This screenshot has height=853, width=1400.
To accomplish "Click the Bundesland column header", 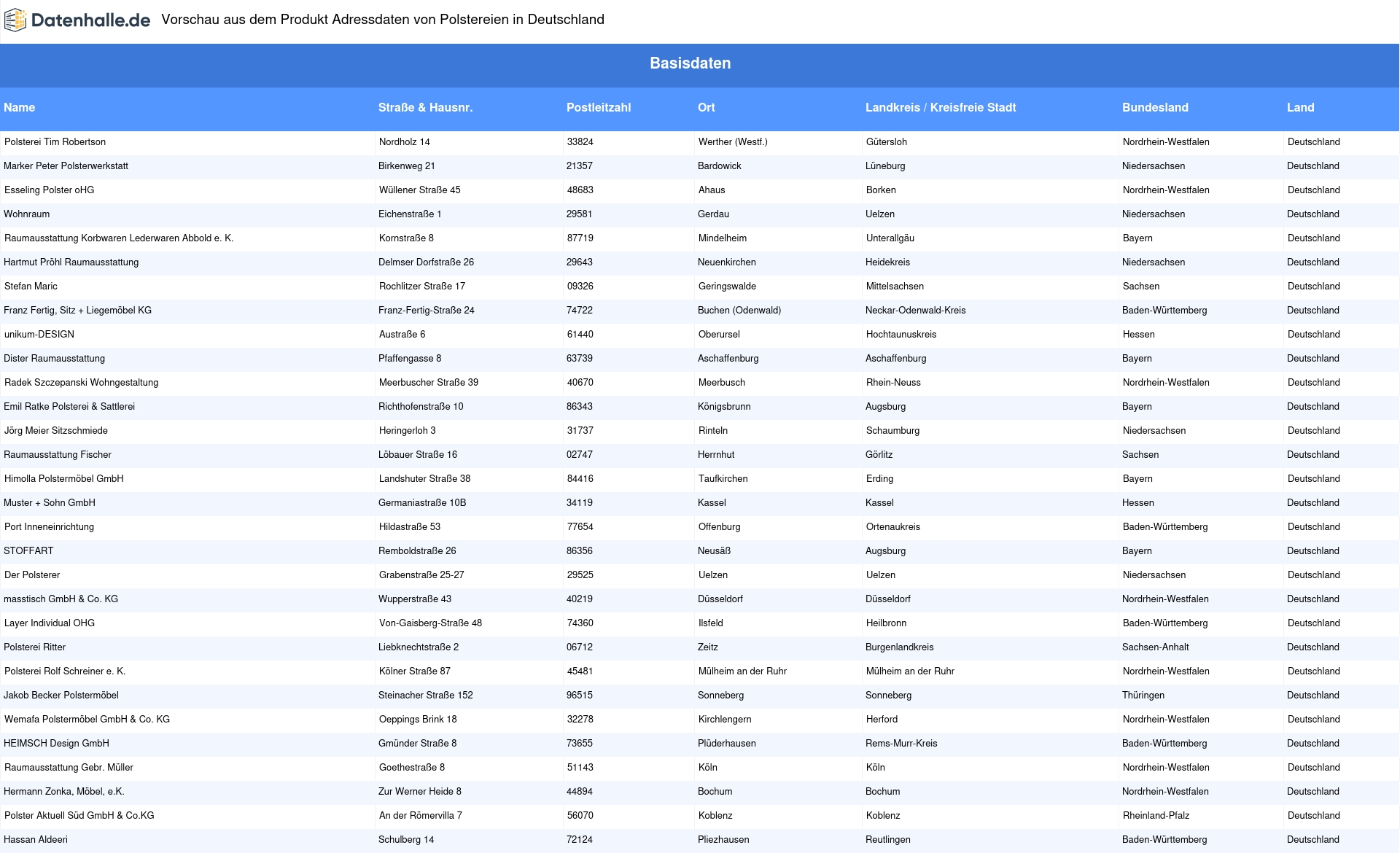I will 1155,107.
